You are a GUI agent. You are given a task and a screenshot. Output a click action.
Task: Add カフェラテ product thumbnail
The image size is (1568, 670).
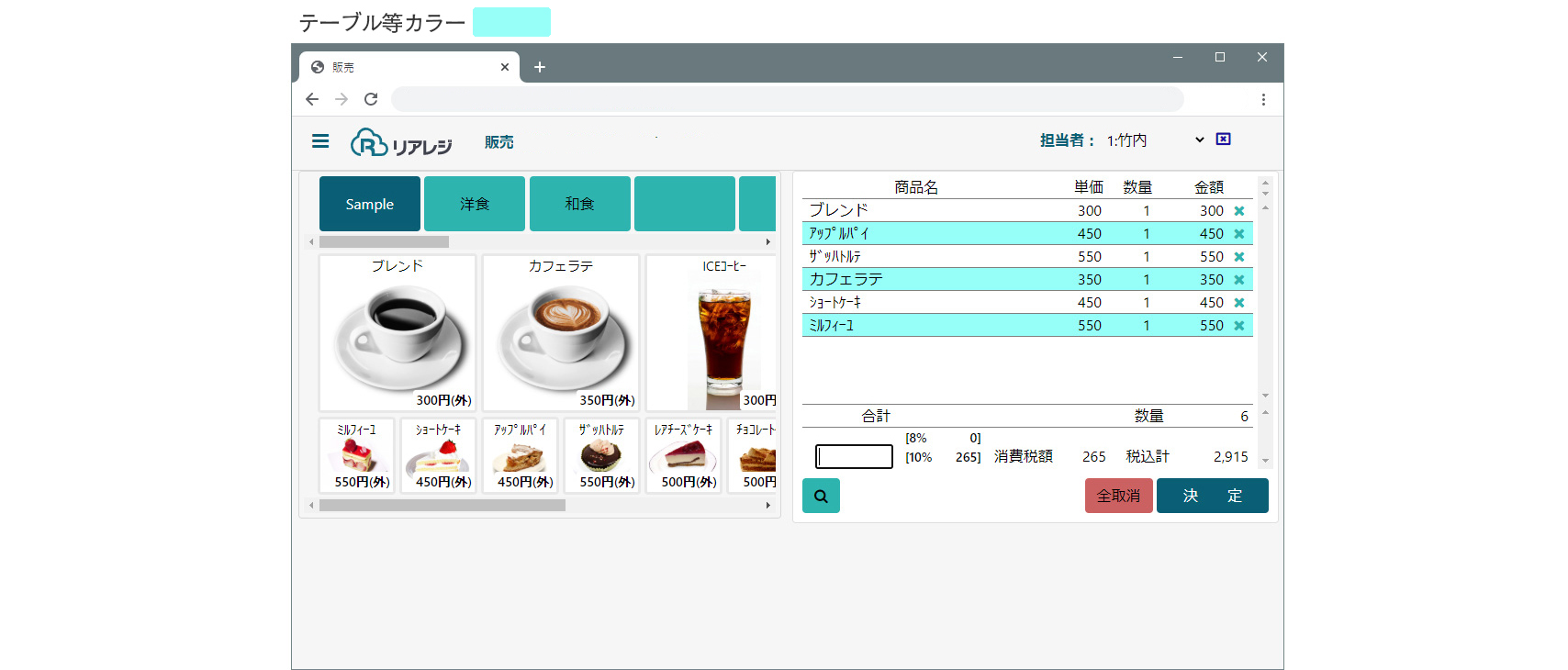coord(561,333)
